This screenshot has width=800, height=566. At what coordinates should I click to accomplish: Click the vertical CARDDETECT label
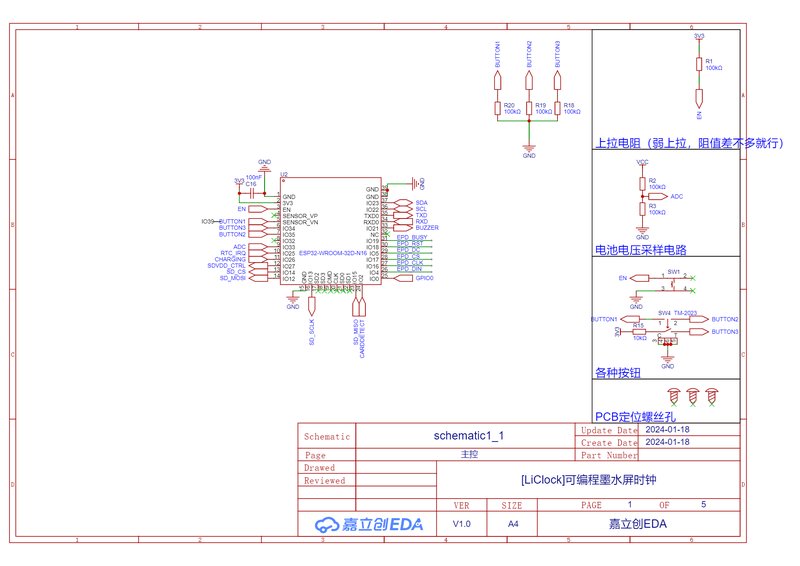tap(362, 338)
